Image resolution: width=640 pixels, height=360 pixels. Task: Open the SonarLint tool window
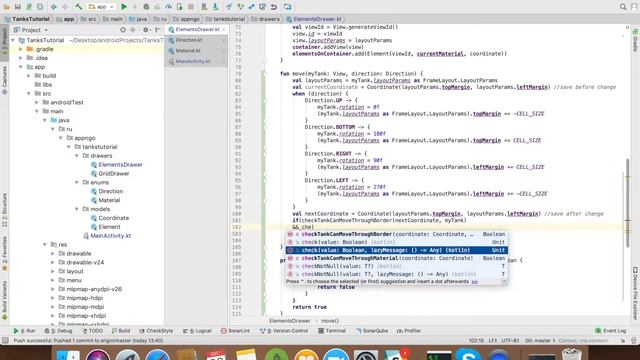235,331
